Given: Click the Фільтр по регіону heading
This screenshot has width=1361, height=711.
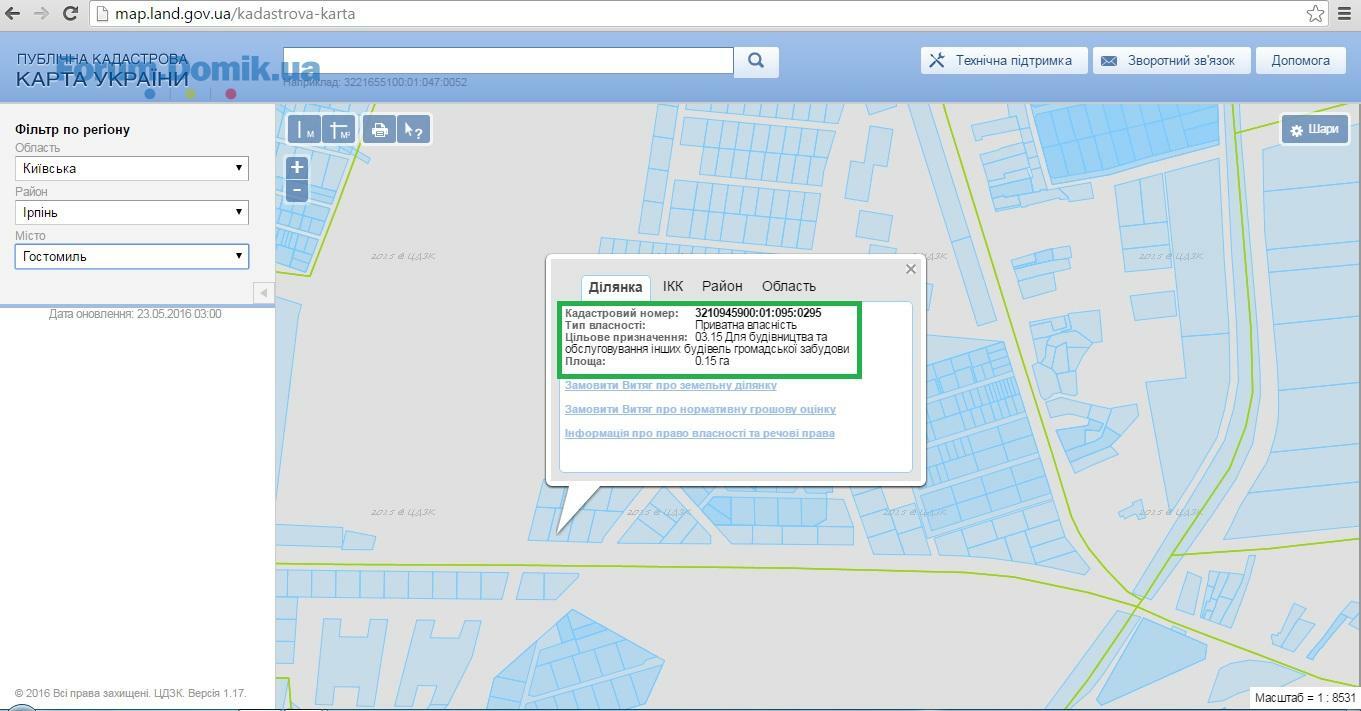Looking at the screenshot, I should click(x=72, y=130).
